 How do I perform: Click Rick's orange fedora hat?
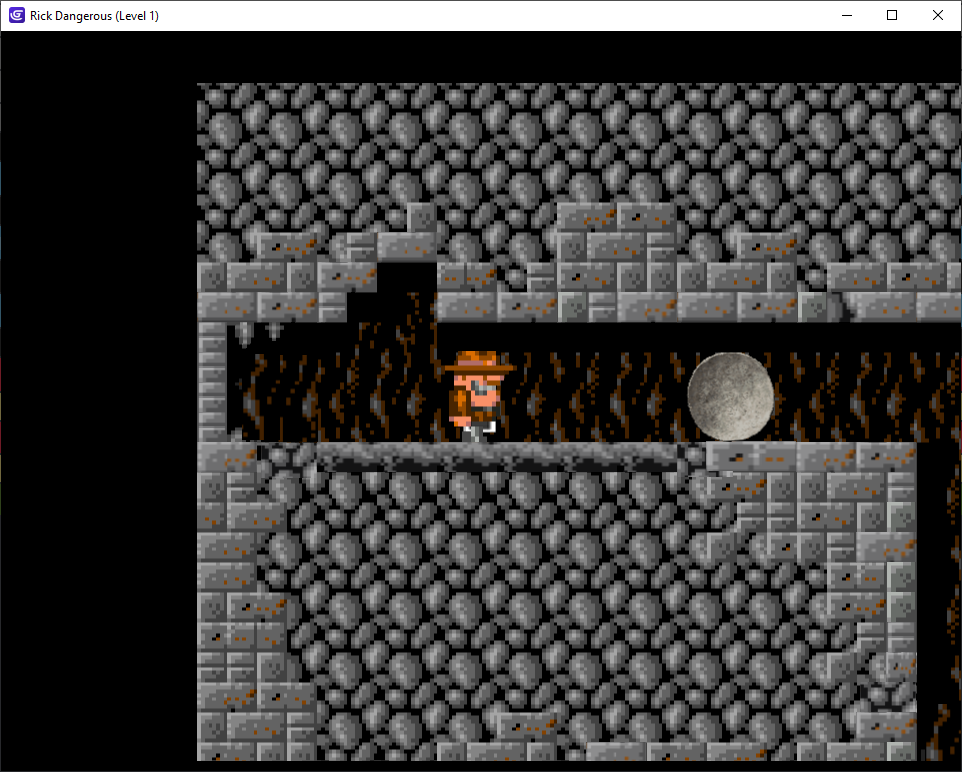click(x=478, y=362)
